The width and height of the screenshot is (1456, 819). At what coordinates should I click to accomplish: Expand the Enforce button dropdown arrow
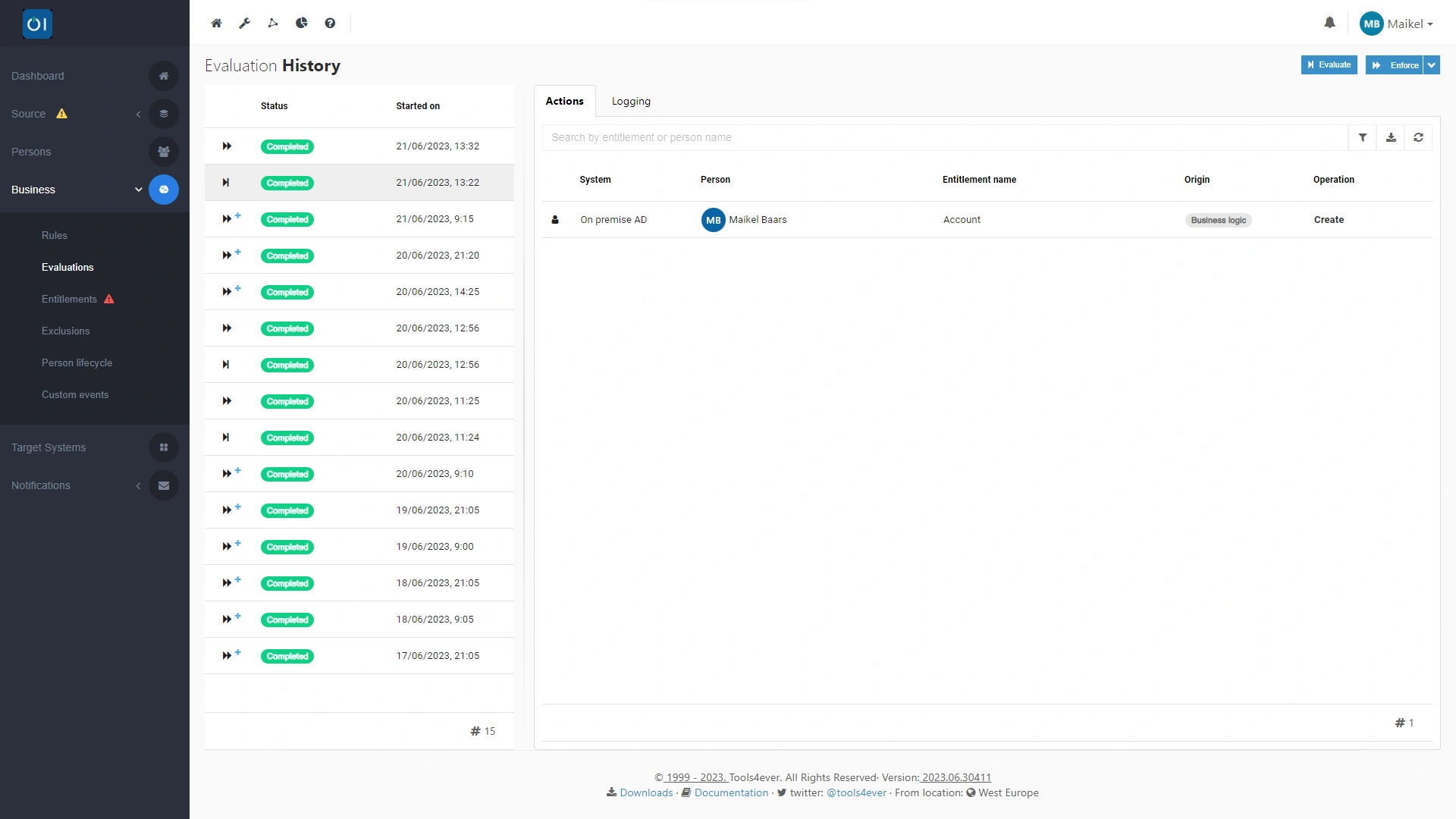pyautogui.click(x=1432, y=65)
